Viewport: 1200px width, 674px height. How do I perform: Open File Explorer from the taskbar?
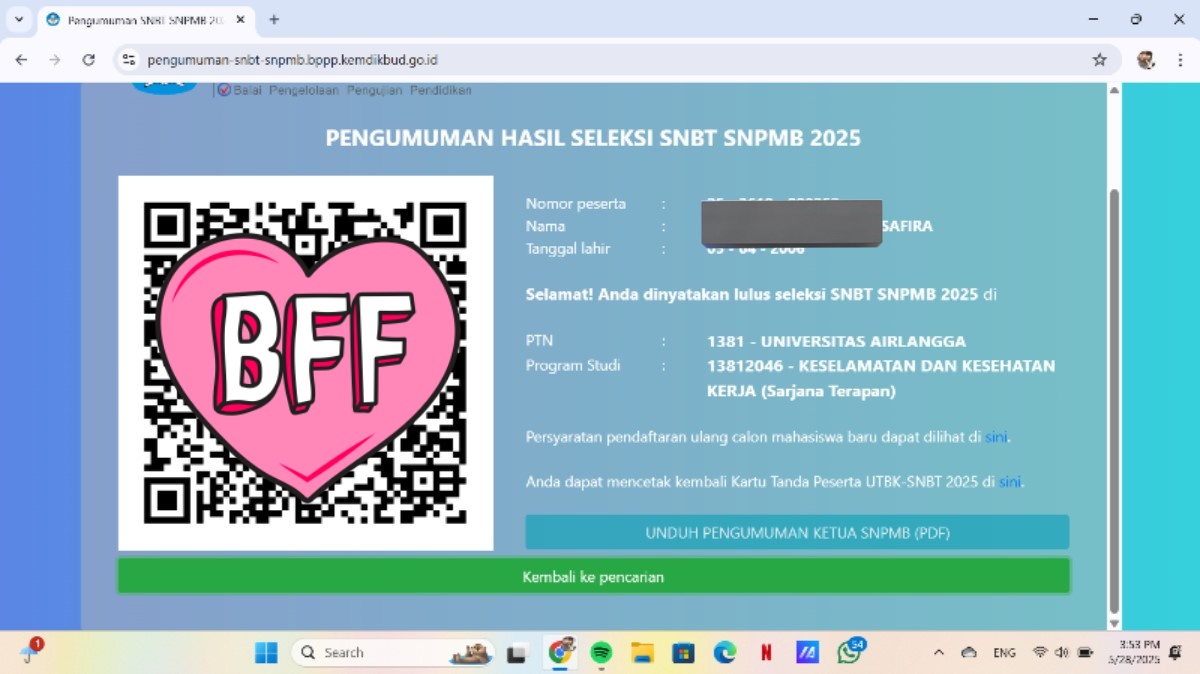[x=641, y=652]
